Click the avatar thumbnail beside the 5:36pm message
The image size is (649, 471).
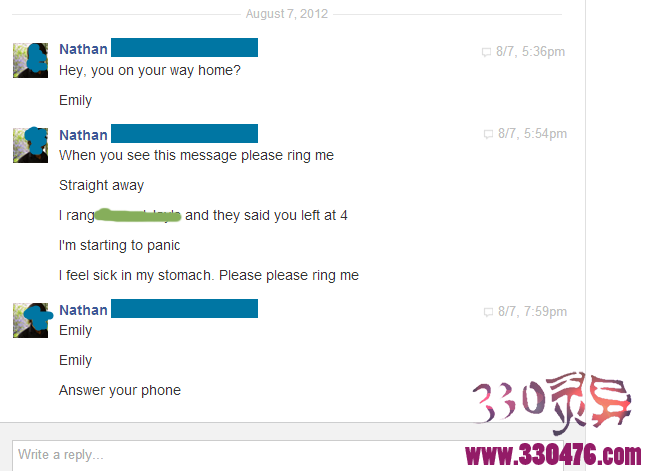tap(30, 60)
